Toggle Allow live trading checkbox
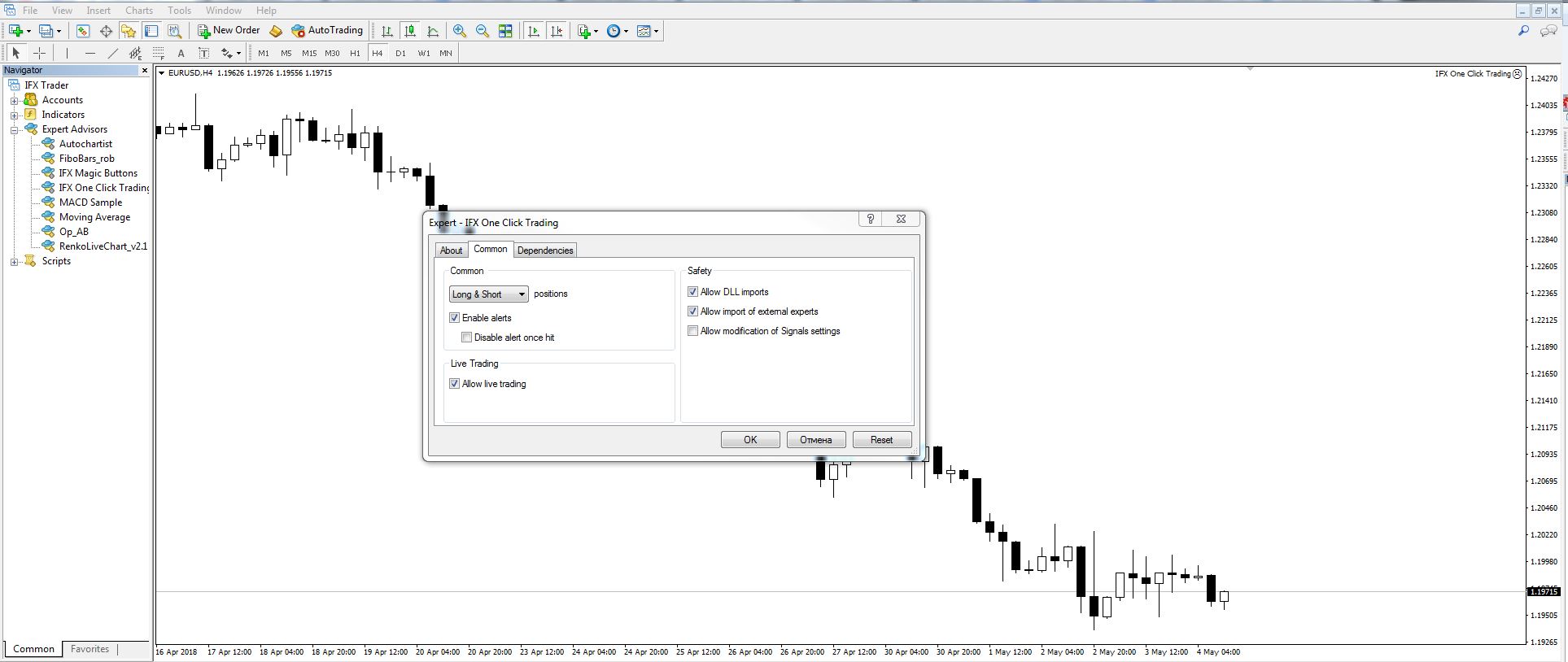1568x662 pixels. [x=455, y=384]
